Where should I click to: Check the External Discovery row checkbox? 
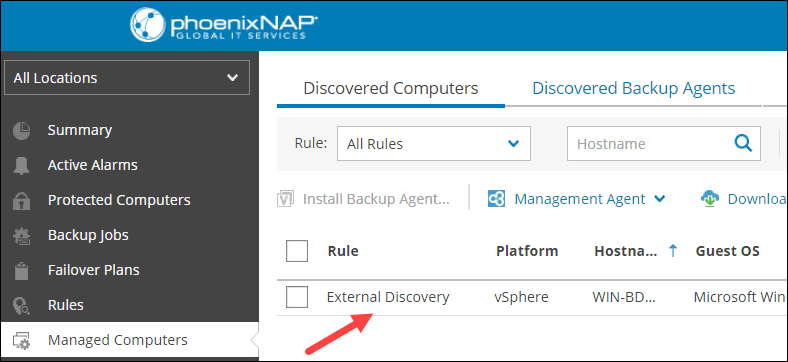tap(297, 297)
